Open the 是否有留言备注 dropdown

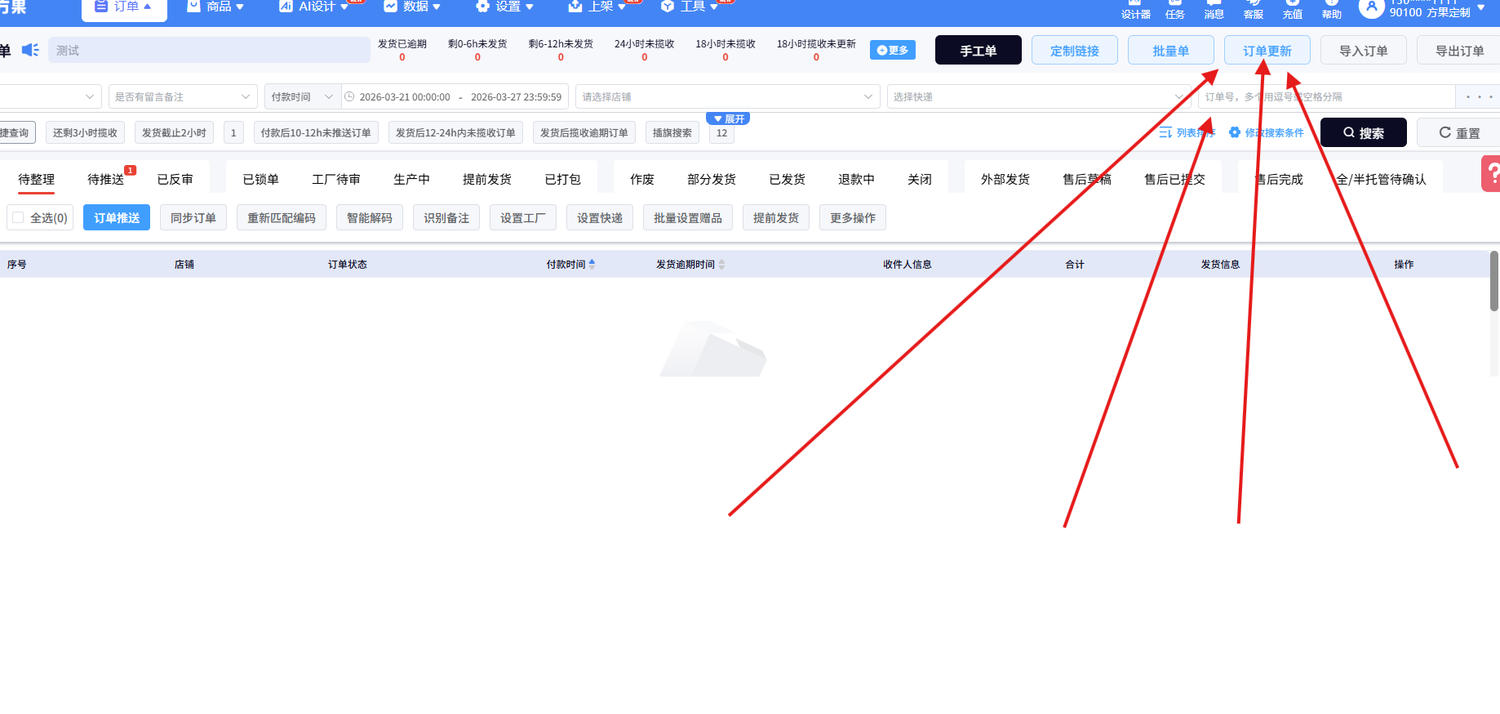point(183,97)
